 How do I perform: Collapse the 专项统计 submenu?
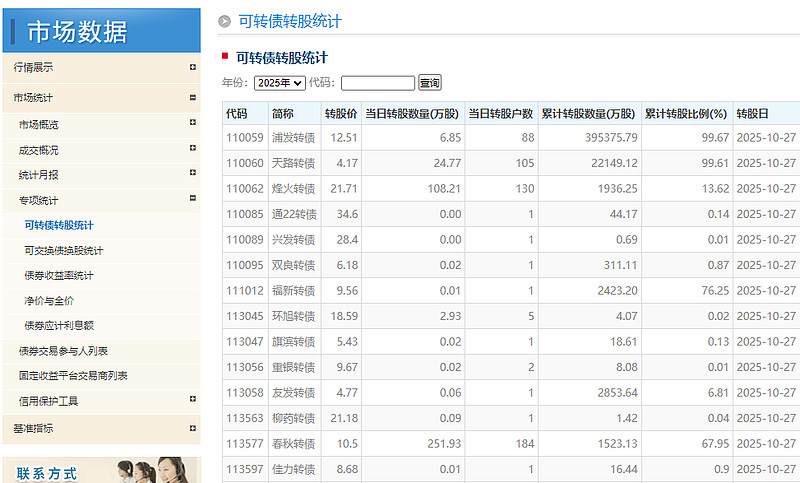pyautogui.click(x=192, y=198)
